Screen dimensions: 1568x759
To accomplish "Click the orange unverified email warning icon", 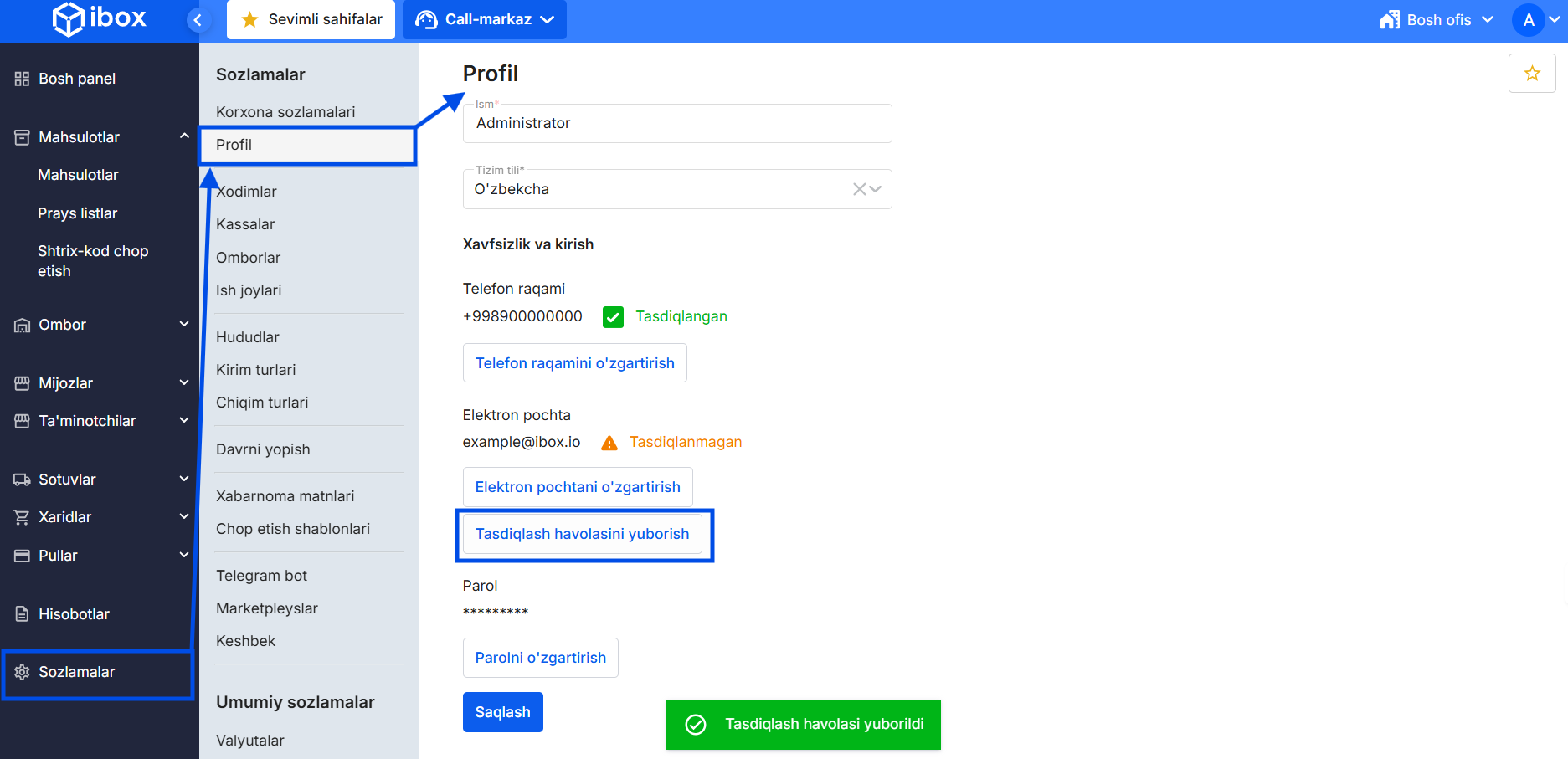I will coord(609,443).
